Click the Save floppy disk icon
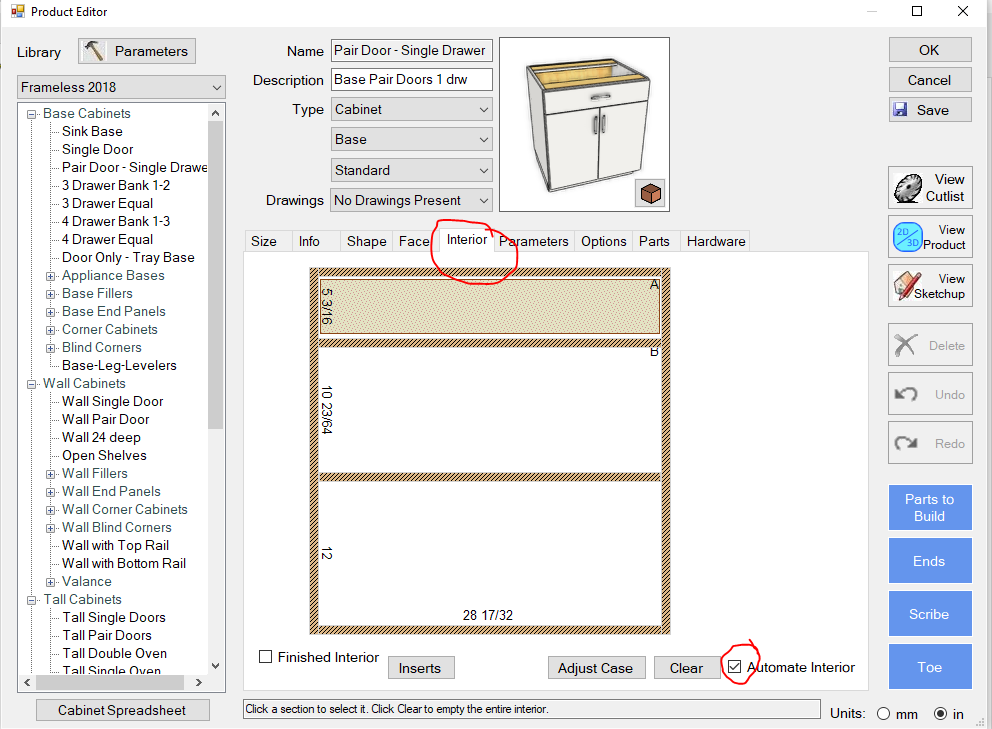The image size is (992, 729). (900, 110)
